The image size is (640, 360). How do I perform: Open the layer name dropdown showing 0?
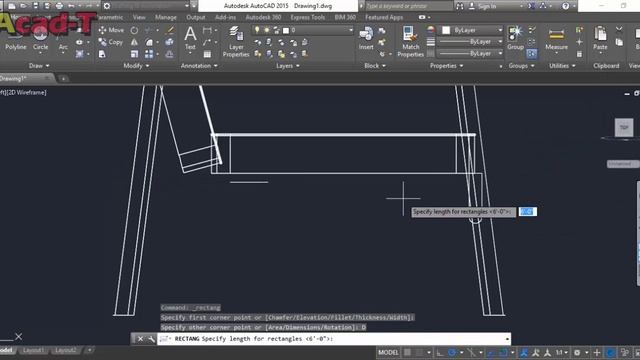click(x=302, y=30)
